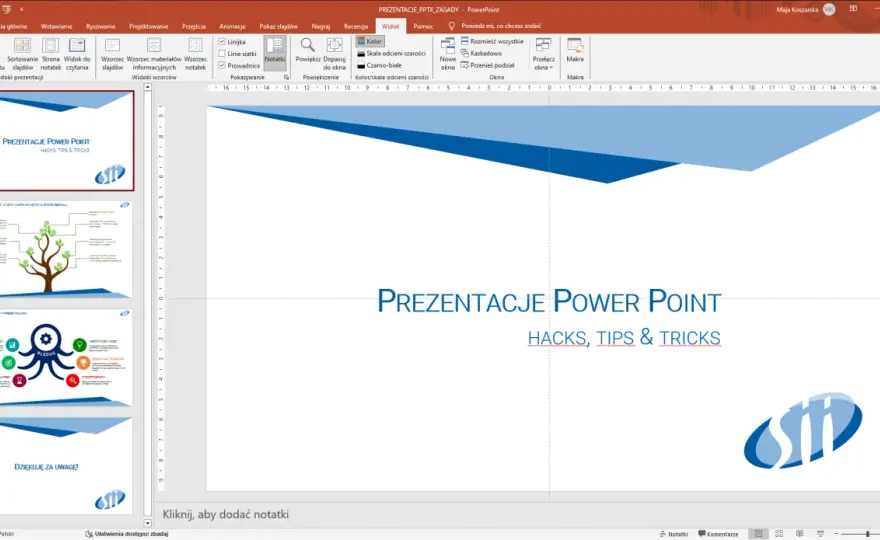Screen dimensions: 880x540
Task: Open the Makra dialog
Action: 575,51
